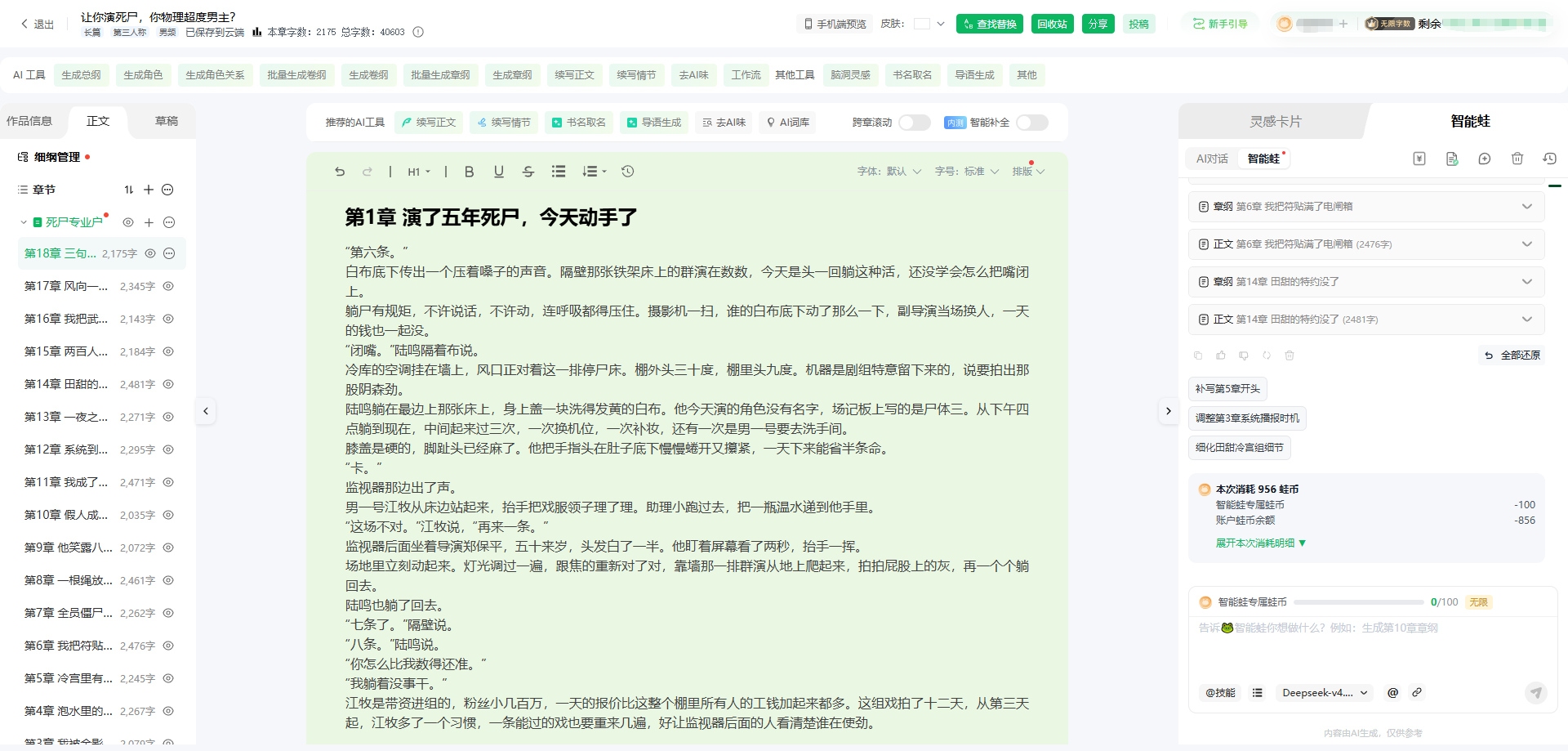Toggle 智能补全 switch
This screenshot has height=751, width=1568.
1032,123
